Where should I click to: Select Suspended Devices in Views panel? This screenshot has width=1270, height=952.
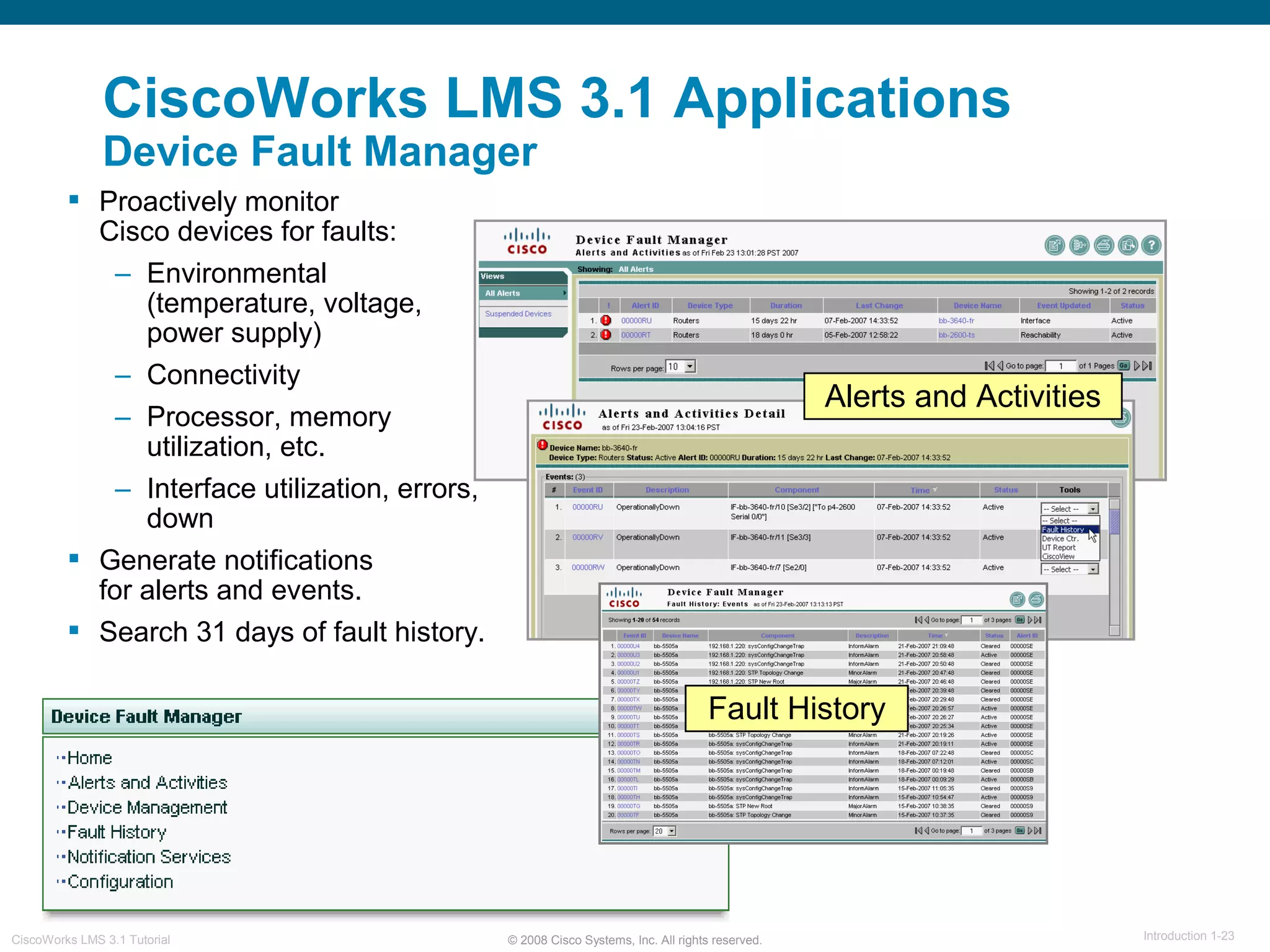click(x=518, y=314)
